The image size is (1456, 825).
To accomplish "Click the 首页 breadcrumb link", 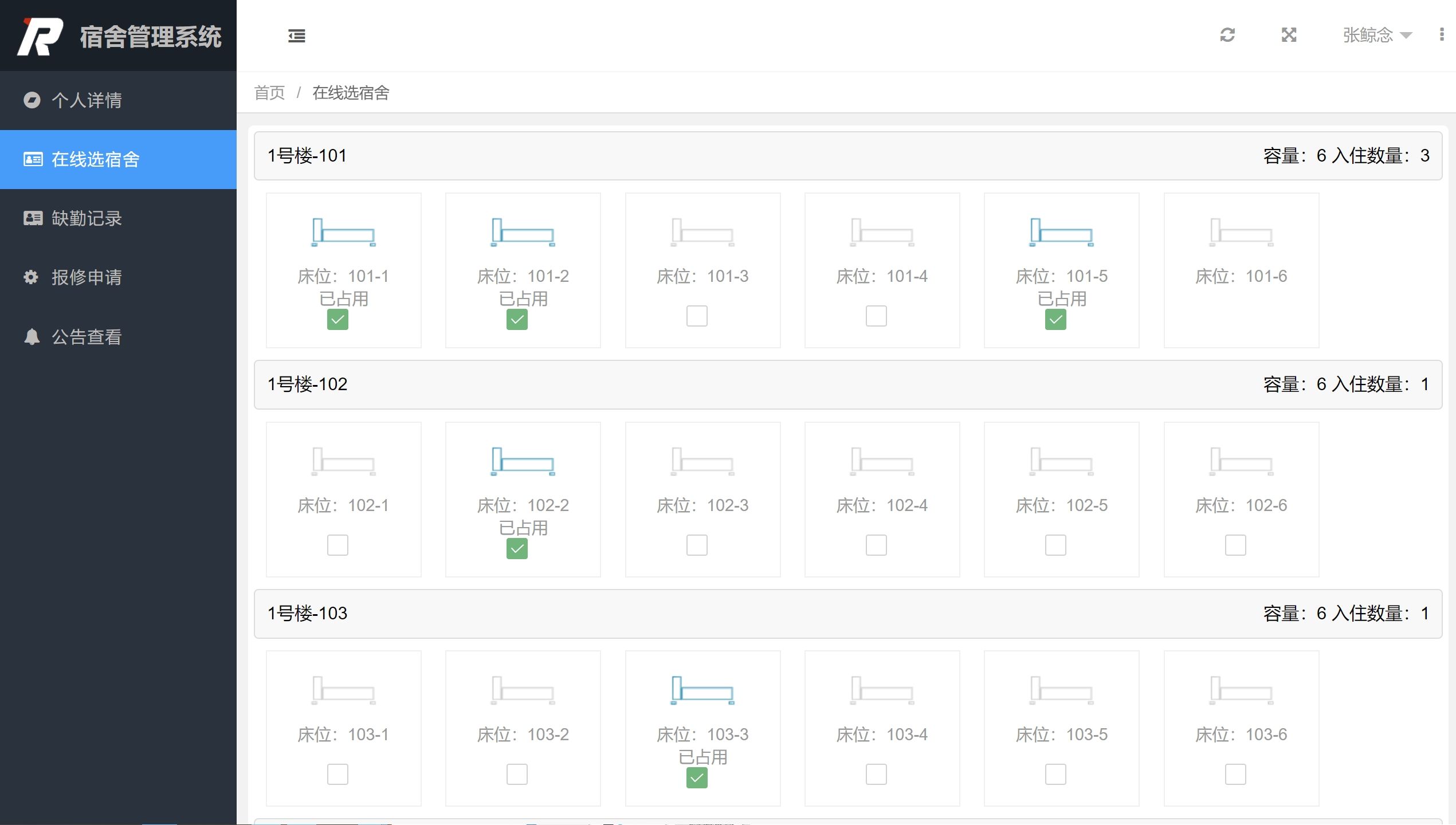I will 269,93.
